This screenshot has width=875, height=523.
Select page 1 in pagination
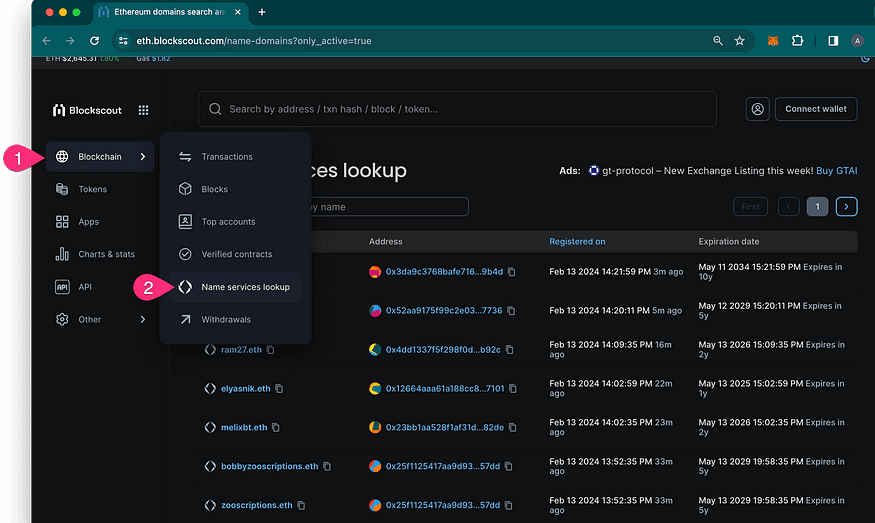point(818,207)
